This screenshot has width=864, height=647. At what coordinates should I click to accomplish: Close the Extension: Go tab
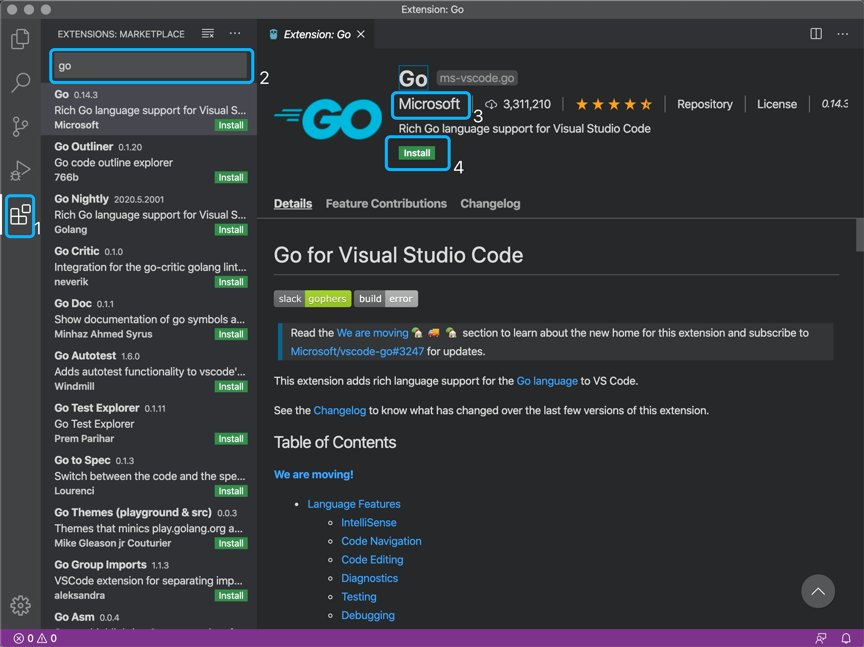(x=361, y=34)
